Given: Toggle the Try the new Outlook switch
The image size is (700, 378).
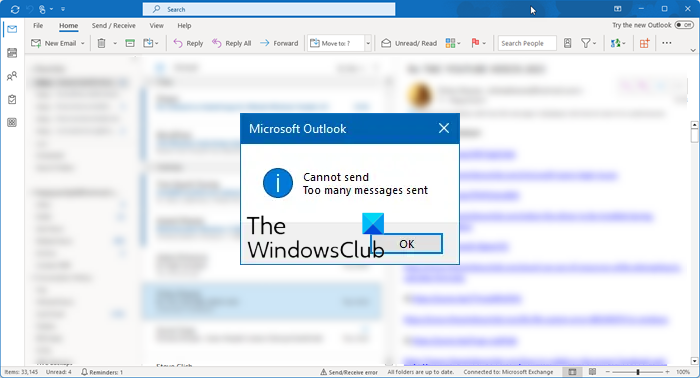Looking at the screenshot, I should point(684,25).
